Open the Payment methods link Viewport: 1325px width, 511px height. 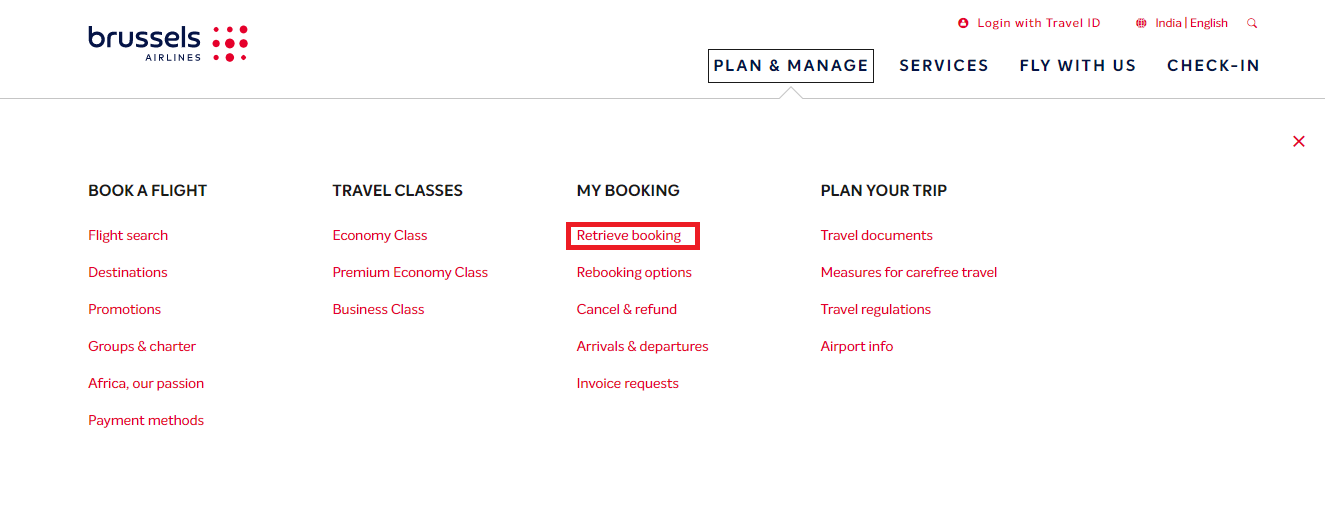pos(146,421)
